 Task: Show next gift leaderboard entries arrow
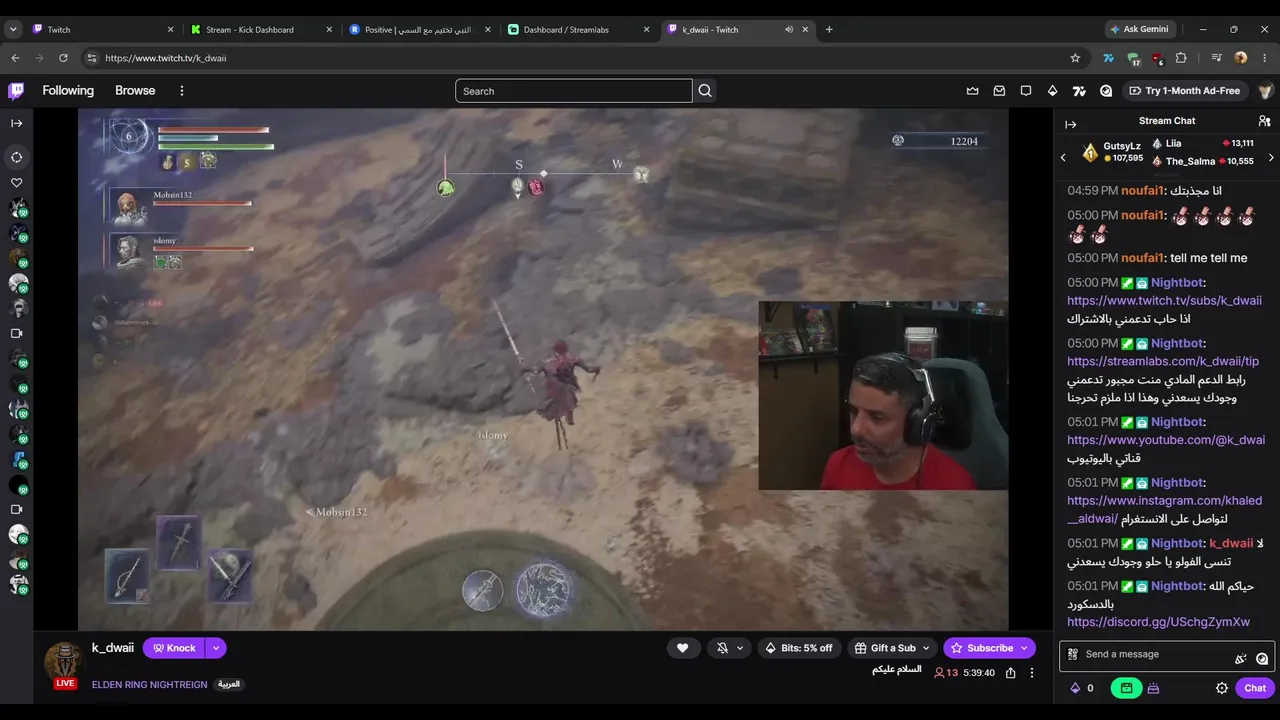(x=1271, y=158)
